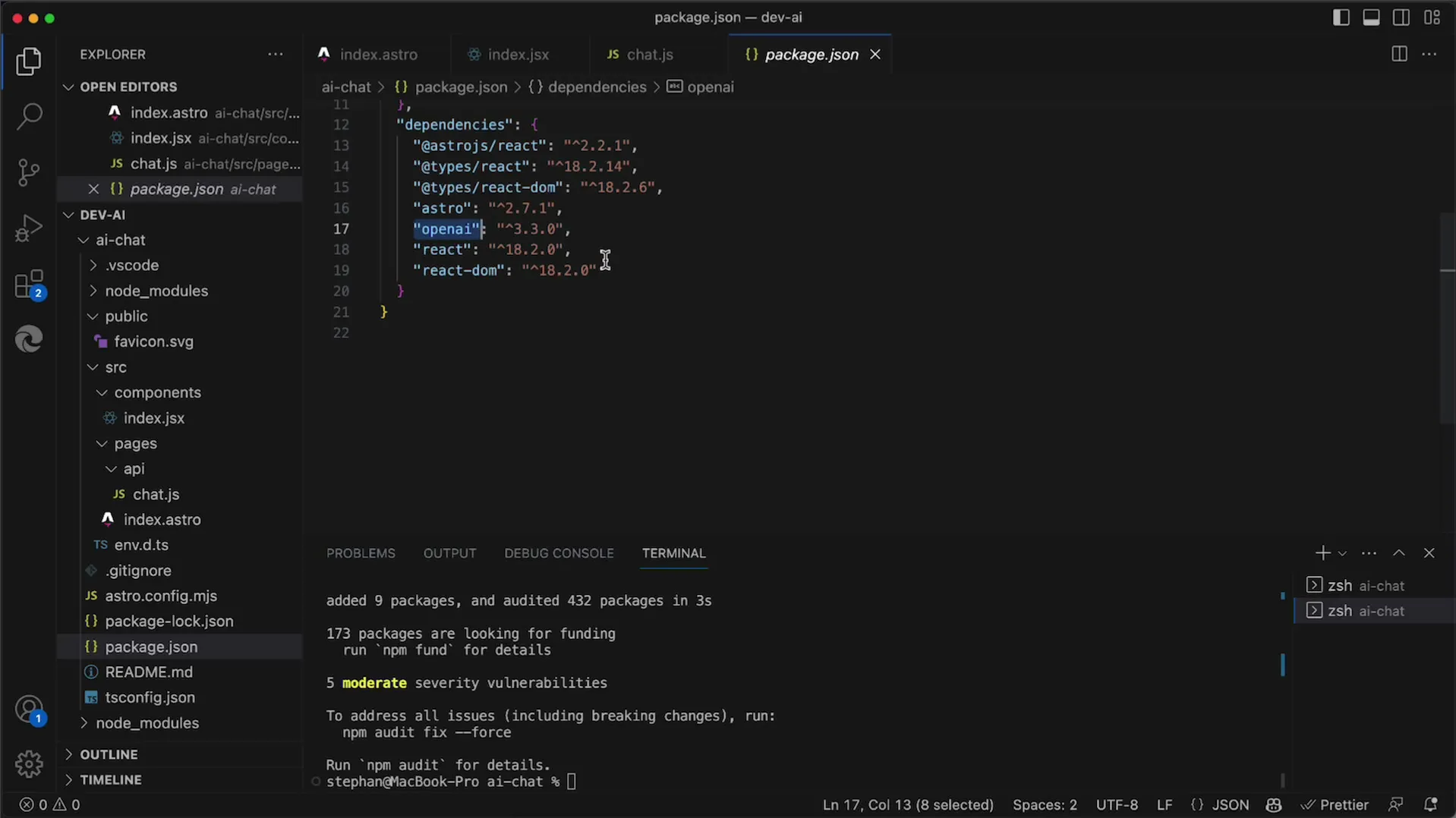Image resolution: width=1456 pixels, height=818 pixels.
Task: Toggle the secondary side bar layout icon
Action: pyautogui.click(x=1402, y=17)
